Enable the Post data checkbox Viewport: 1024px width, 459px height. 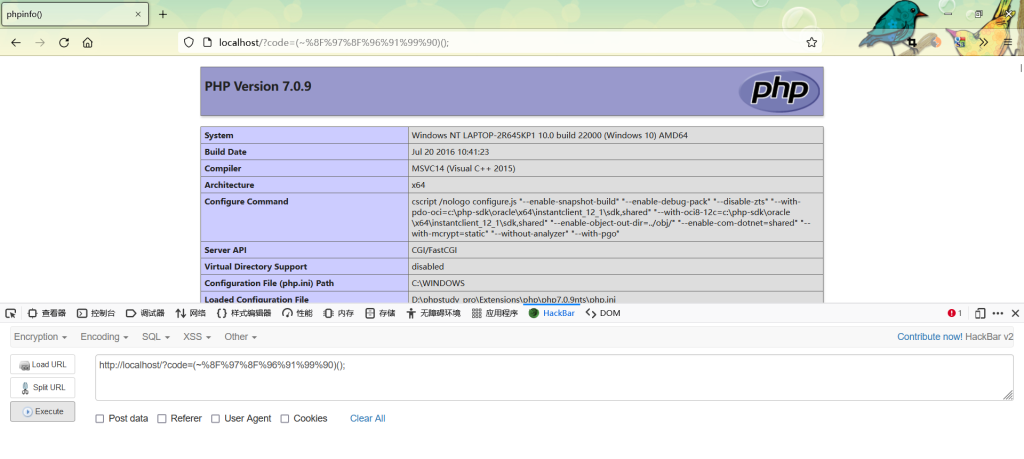[100, 418]
